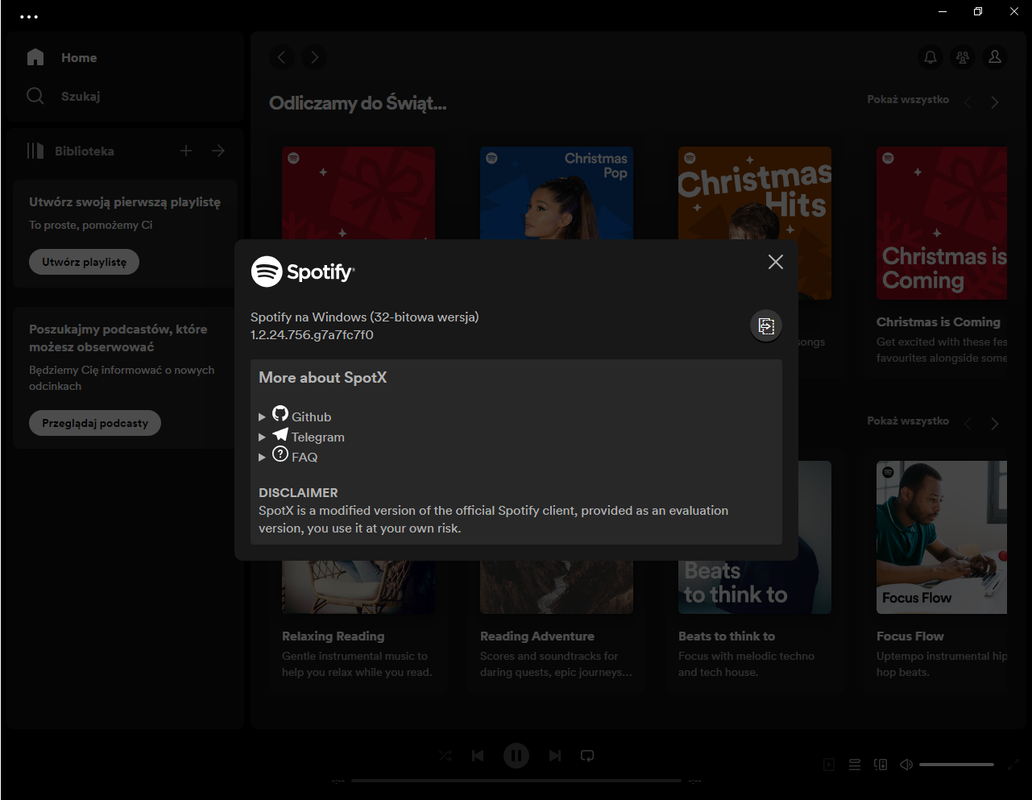Viewport: 1032px width, 800px height.
Task: Click Beats to think to title
Action: tap(727, 636)
